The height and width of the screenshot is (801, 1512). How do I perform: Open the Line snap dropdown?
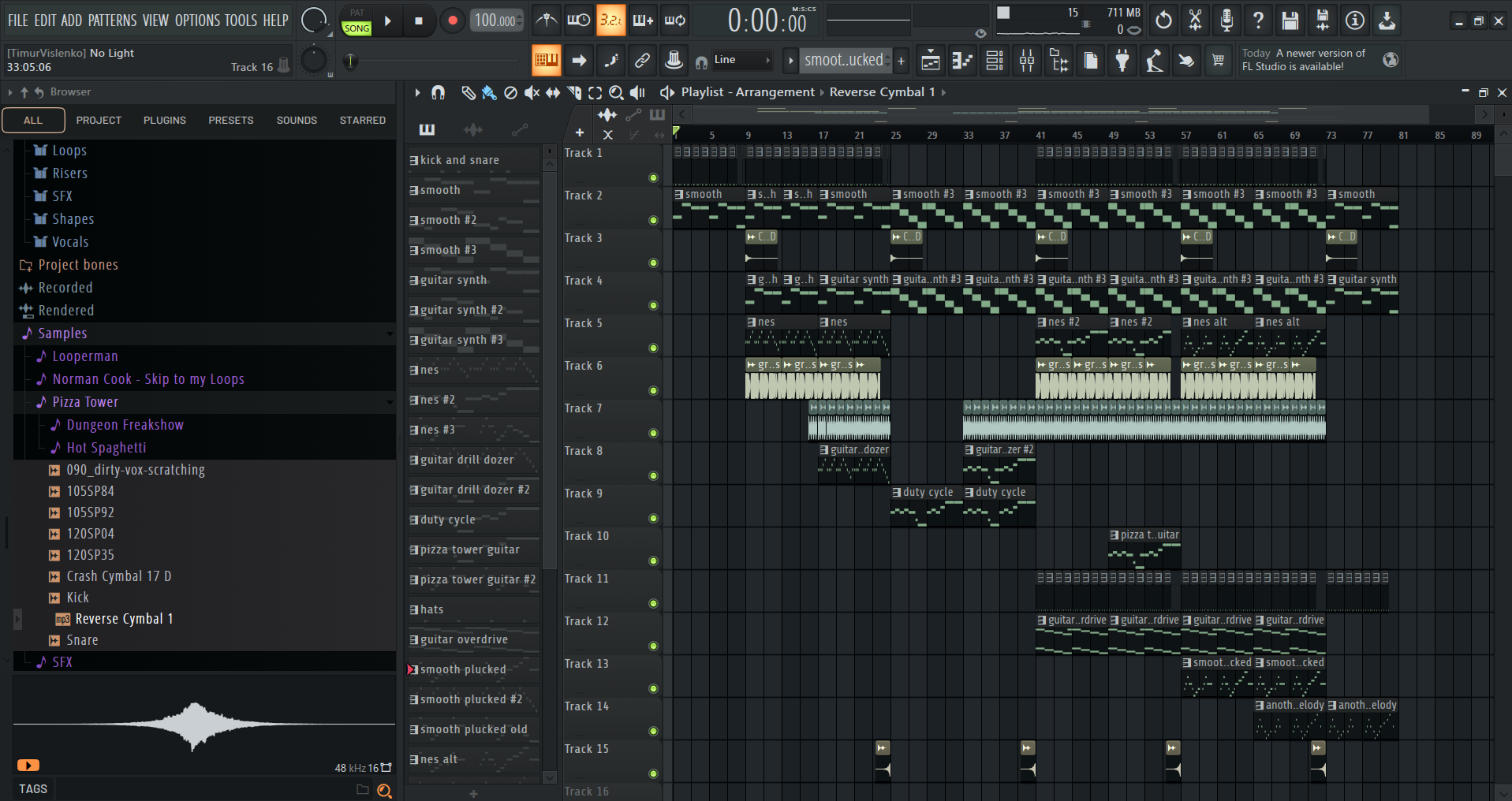[741, 60]
